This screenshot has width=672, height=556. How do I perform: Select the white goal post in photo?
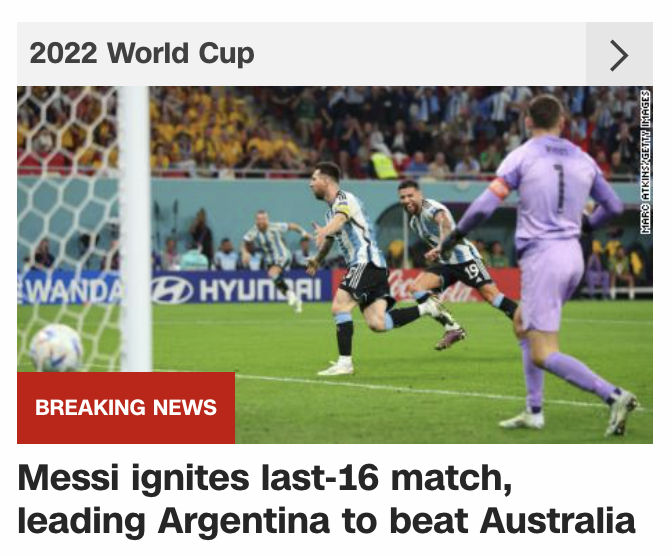click(x=135, y=229)
